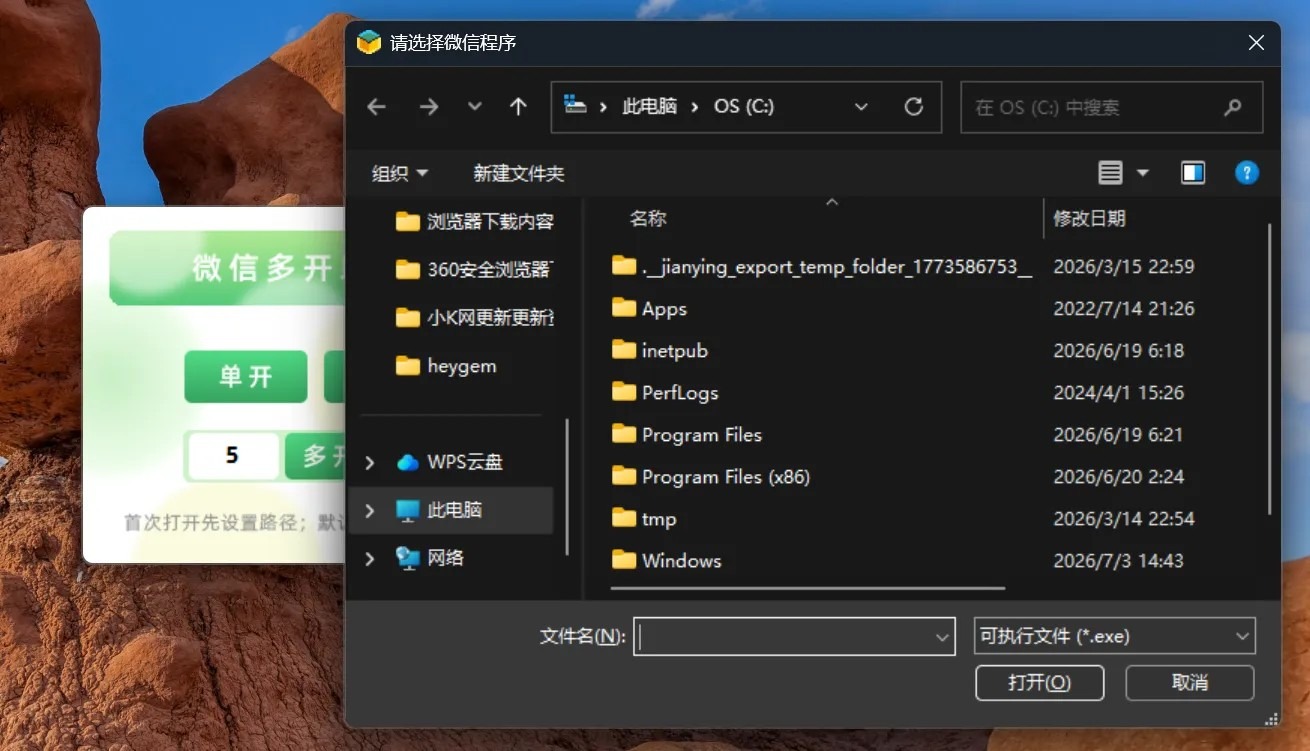Select 小K网更新 folder in sidebar
The height and width of the screenshot is (751, 1310).
tap(474, 318)
